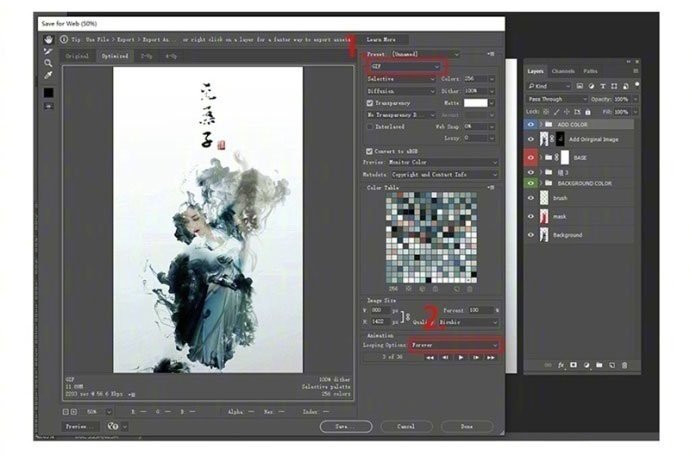Viewport: 690px width, 456px height.
Task: Click the web-shift color cube icon under Color Table
Action: coord(422,289)
